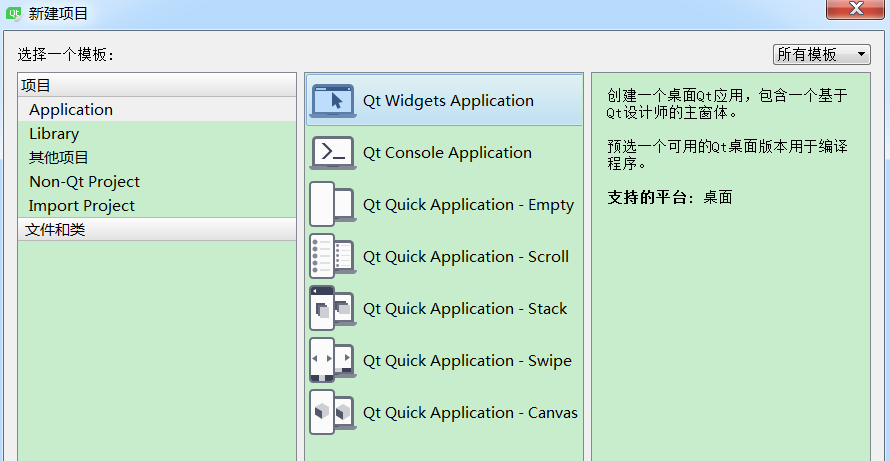890x461 pixels.
Task: Click the Qt Quick Application Stack icon
Action: tap(333, 308)
